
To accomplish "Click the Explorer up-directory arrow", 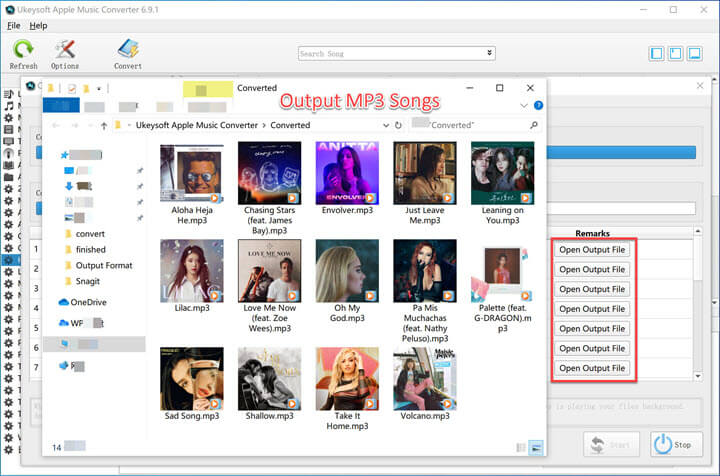I will (x=103, y=125).
